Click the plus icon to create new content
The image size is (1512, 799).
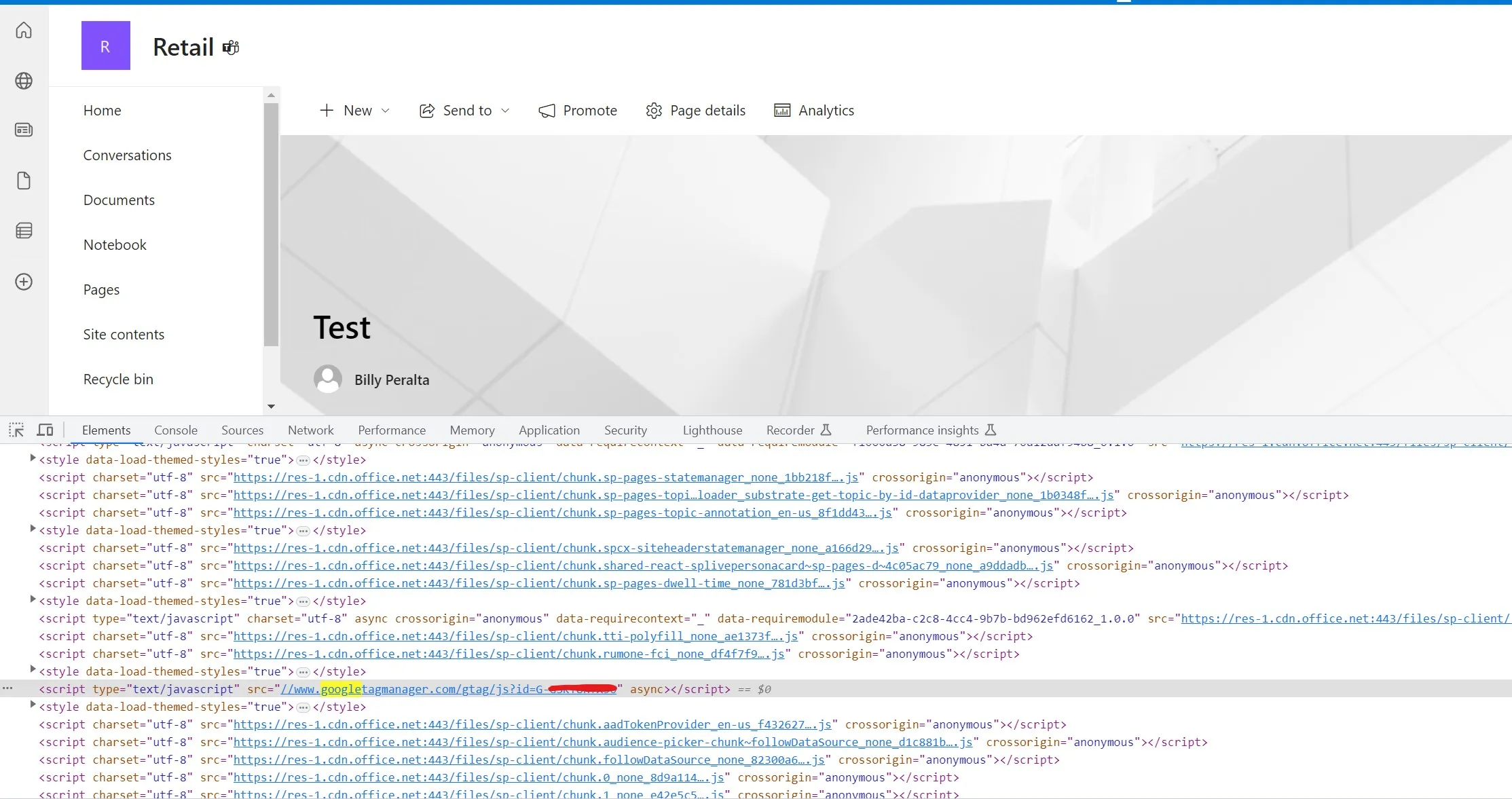(x=24, y=282)
